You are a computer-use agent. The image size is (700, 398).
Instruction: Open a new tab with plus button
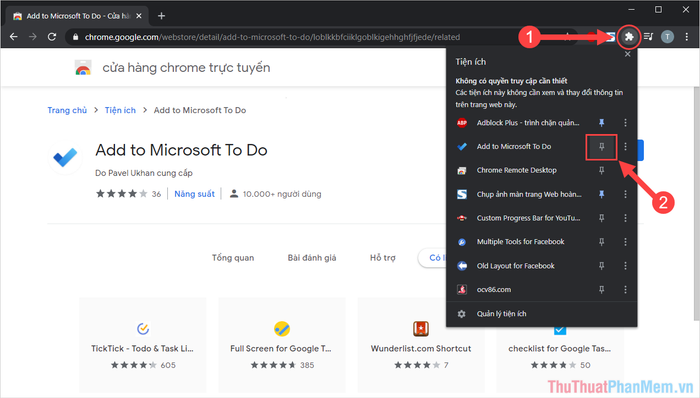coord(162,16)
